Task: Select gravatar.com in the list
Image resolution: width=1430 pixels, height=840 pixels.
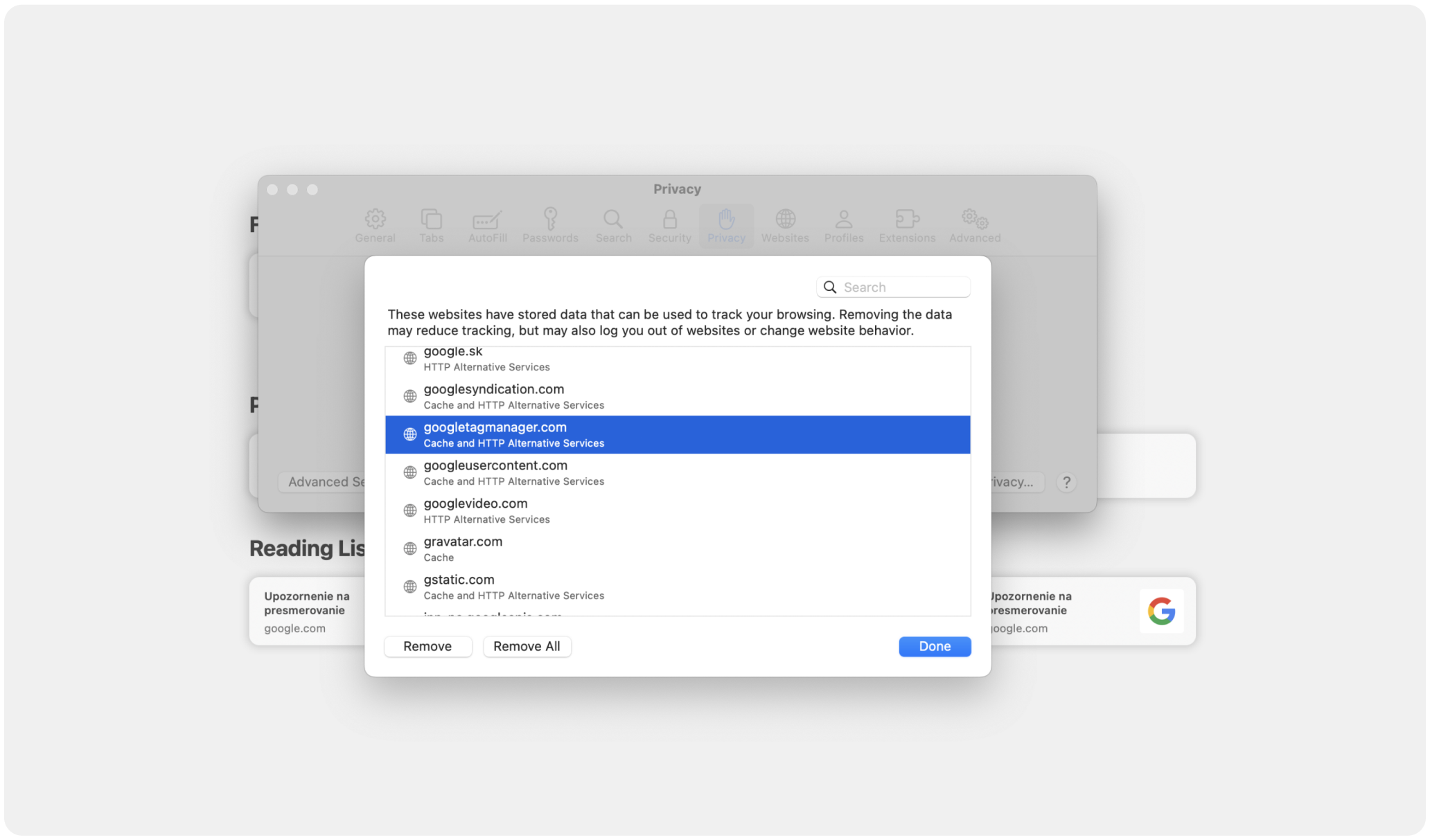Action: [678, 548]
